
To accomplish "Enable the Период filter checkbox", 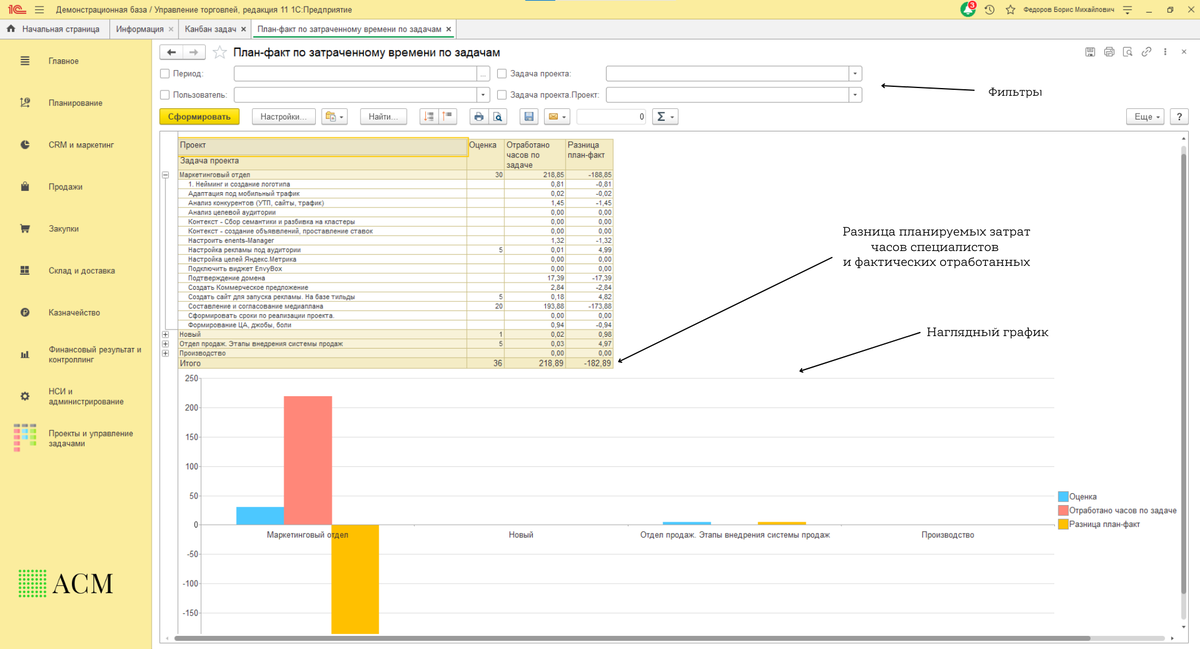I will [165, 74].
